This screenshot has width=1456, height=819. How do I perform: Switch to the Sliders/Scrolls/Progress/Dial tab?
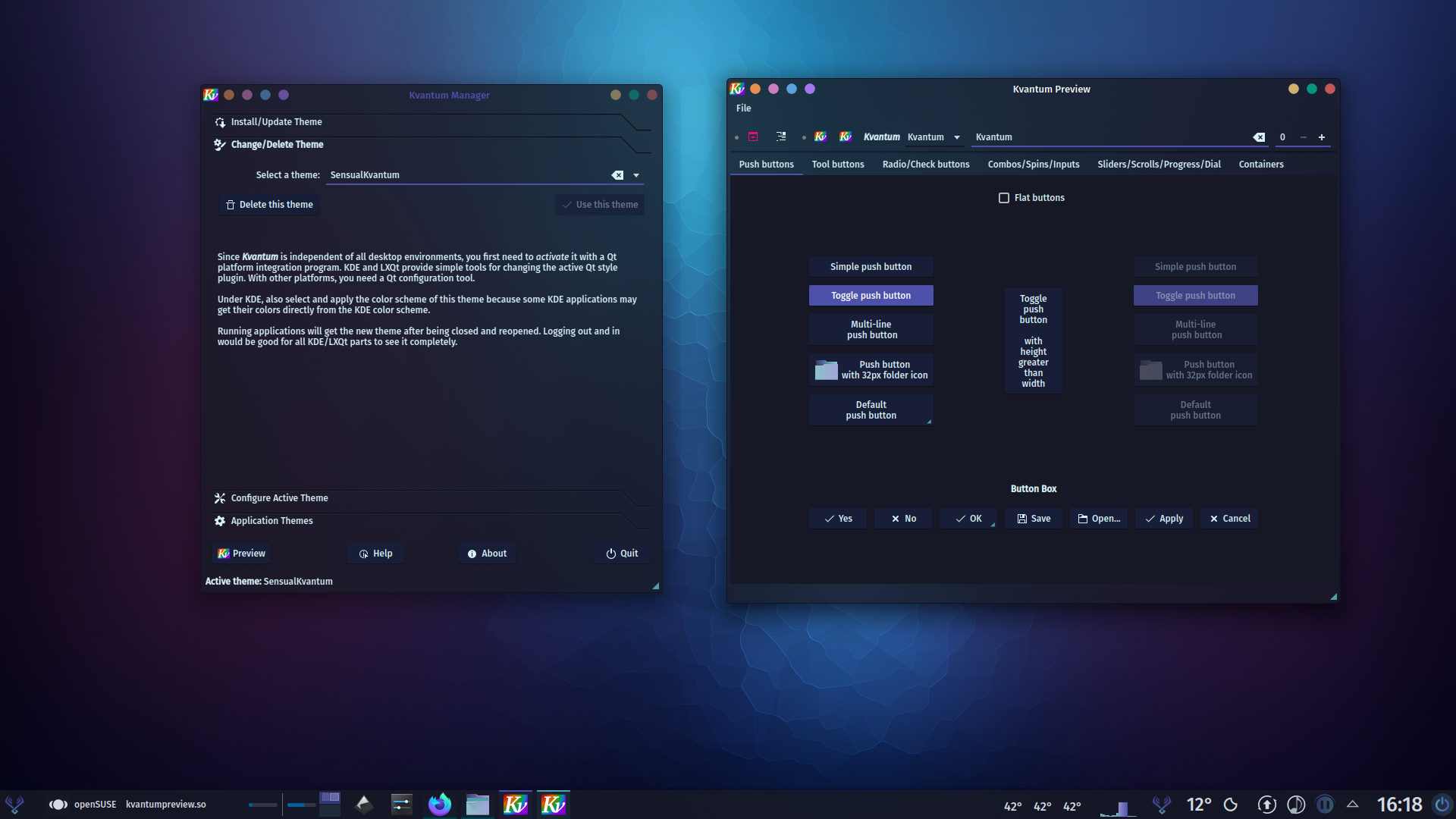1159,165
